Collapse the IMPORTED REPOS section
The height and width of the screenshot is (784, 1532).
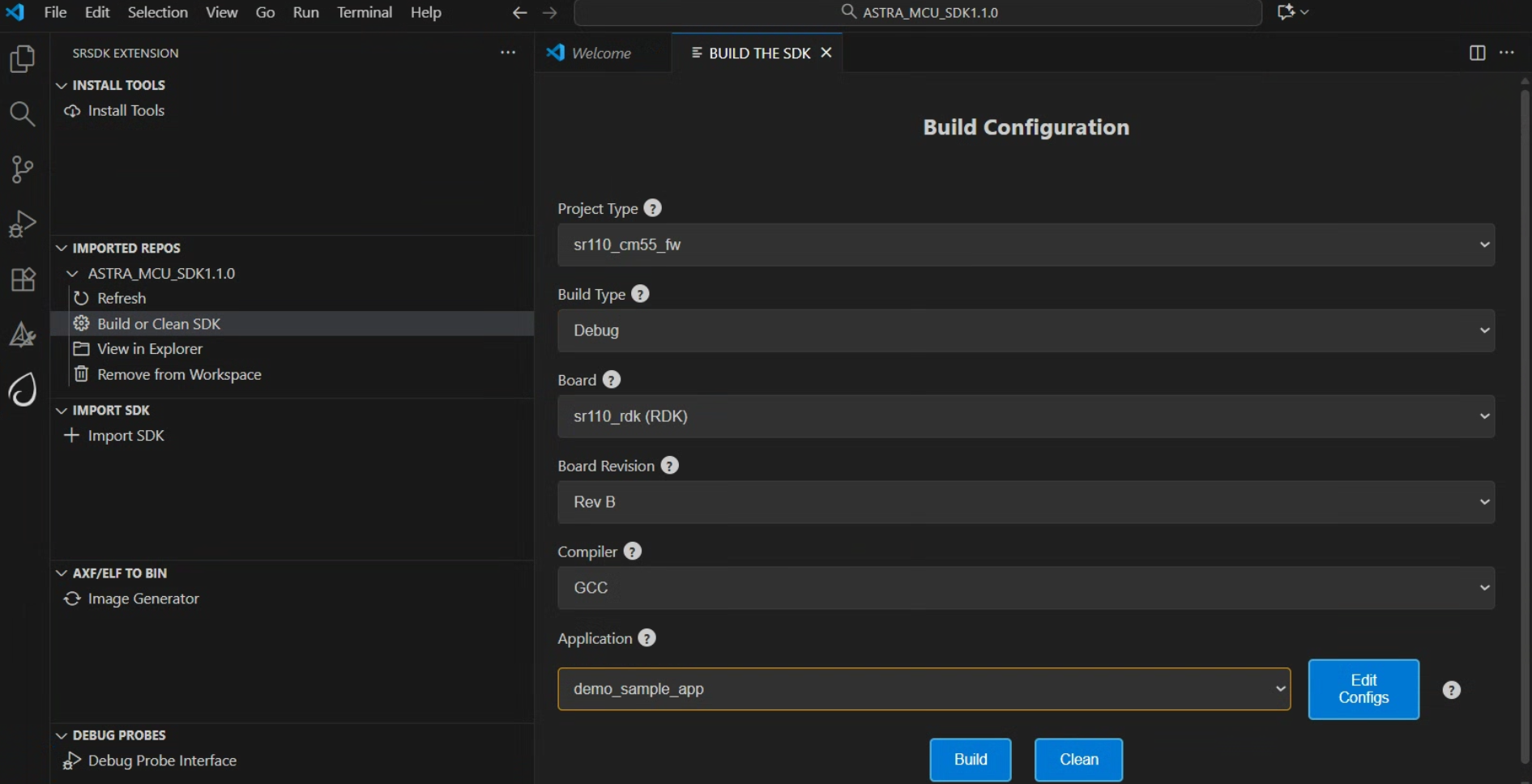tap(62, 248)
